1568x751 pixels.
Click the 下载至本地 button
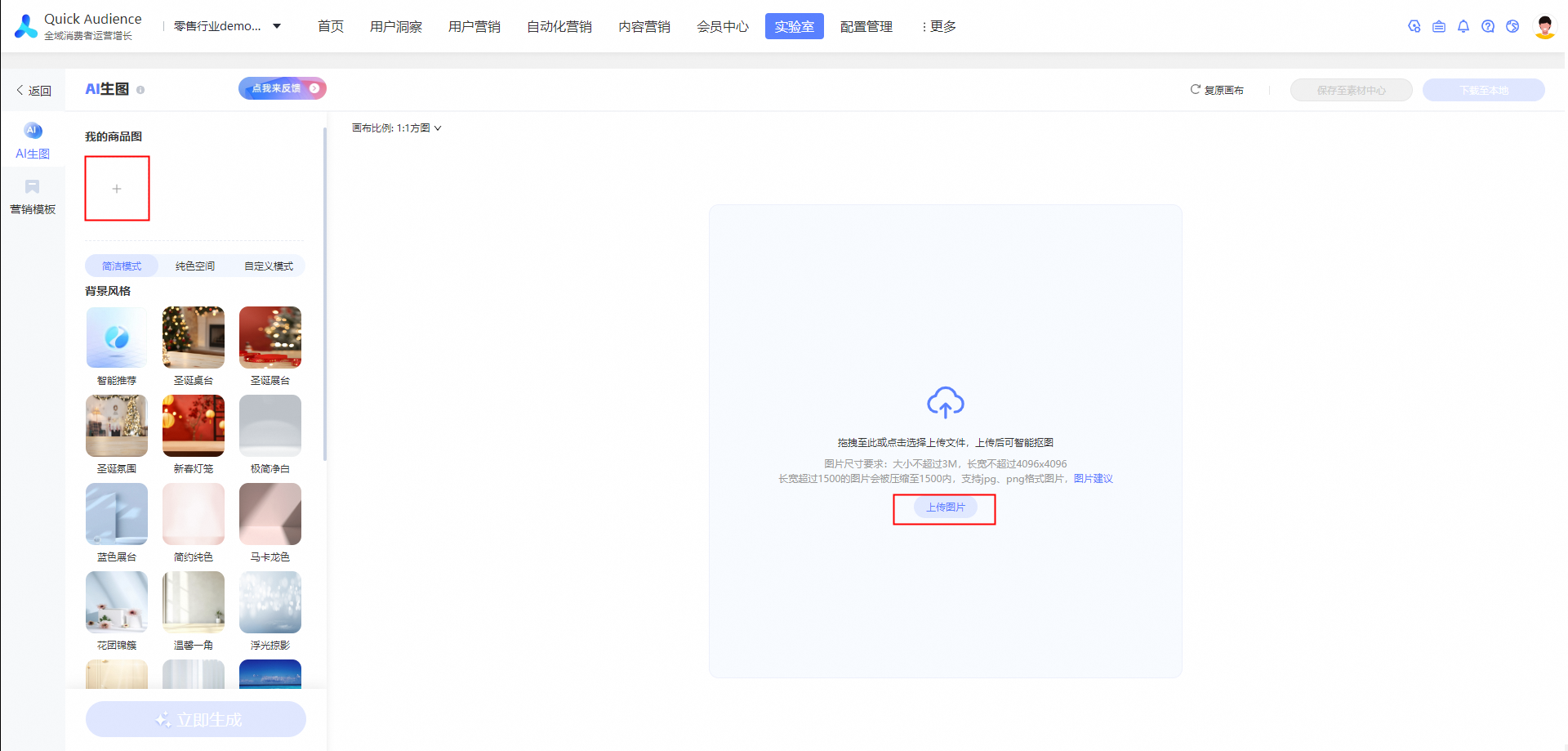pyautogui.click(x=1484, y=90)
